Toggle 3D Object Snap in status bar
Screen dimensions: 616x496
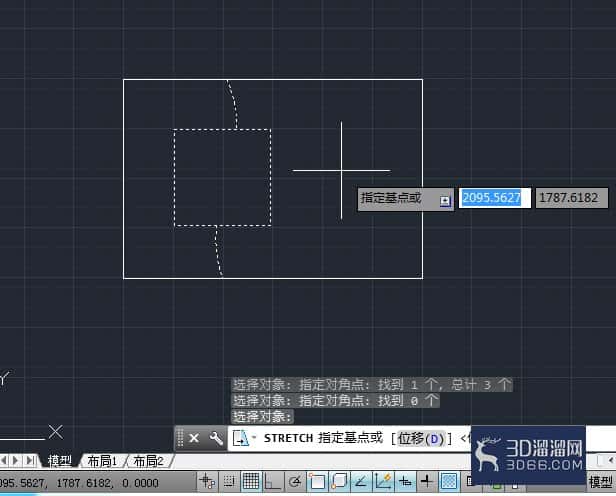click(339, 481)
